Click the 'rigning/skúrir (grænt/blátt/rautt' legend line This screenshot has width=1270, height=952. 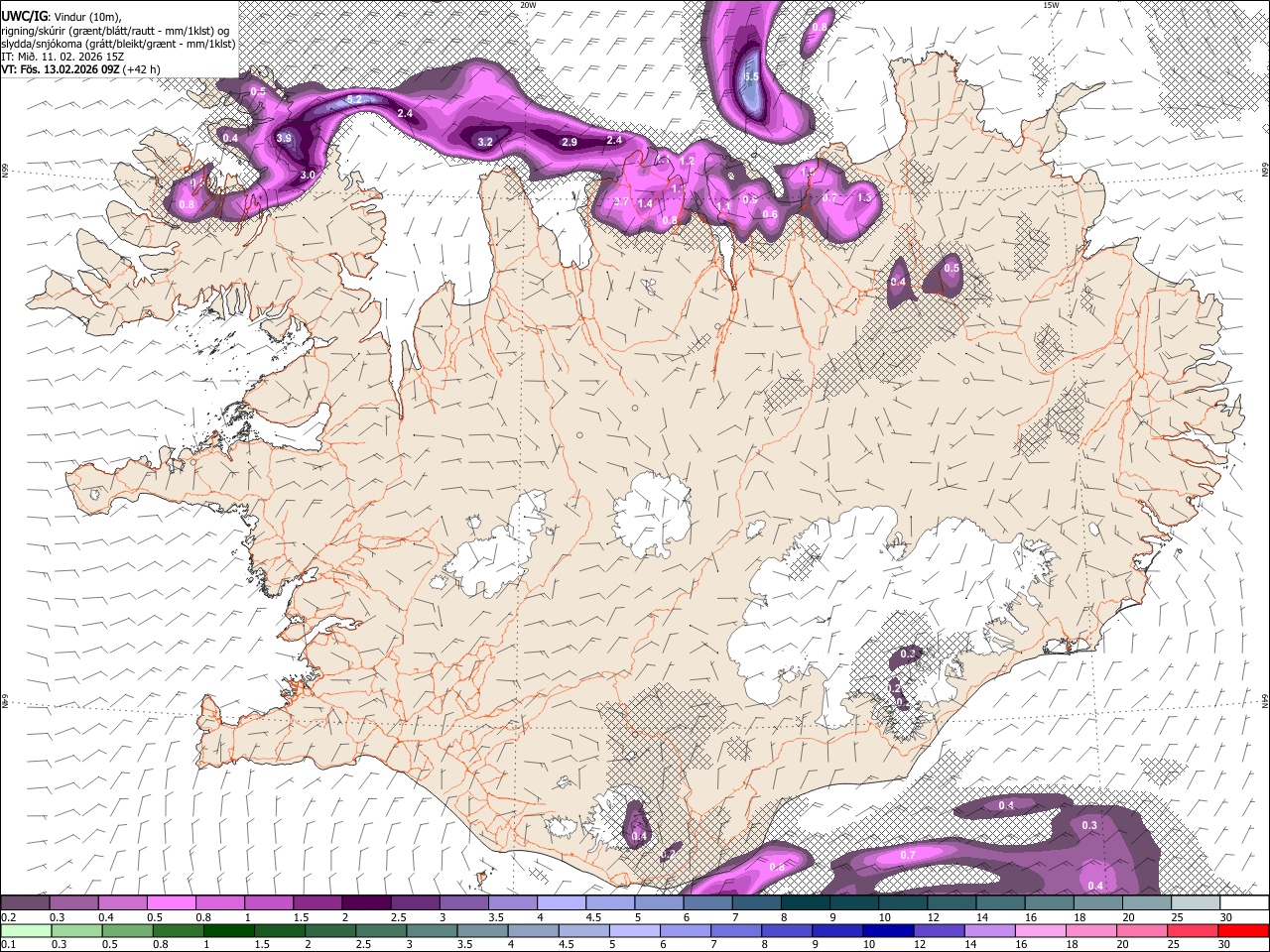point(117,31)
